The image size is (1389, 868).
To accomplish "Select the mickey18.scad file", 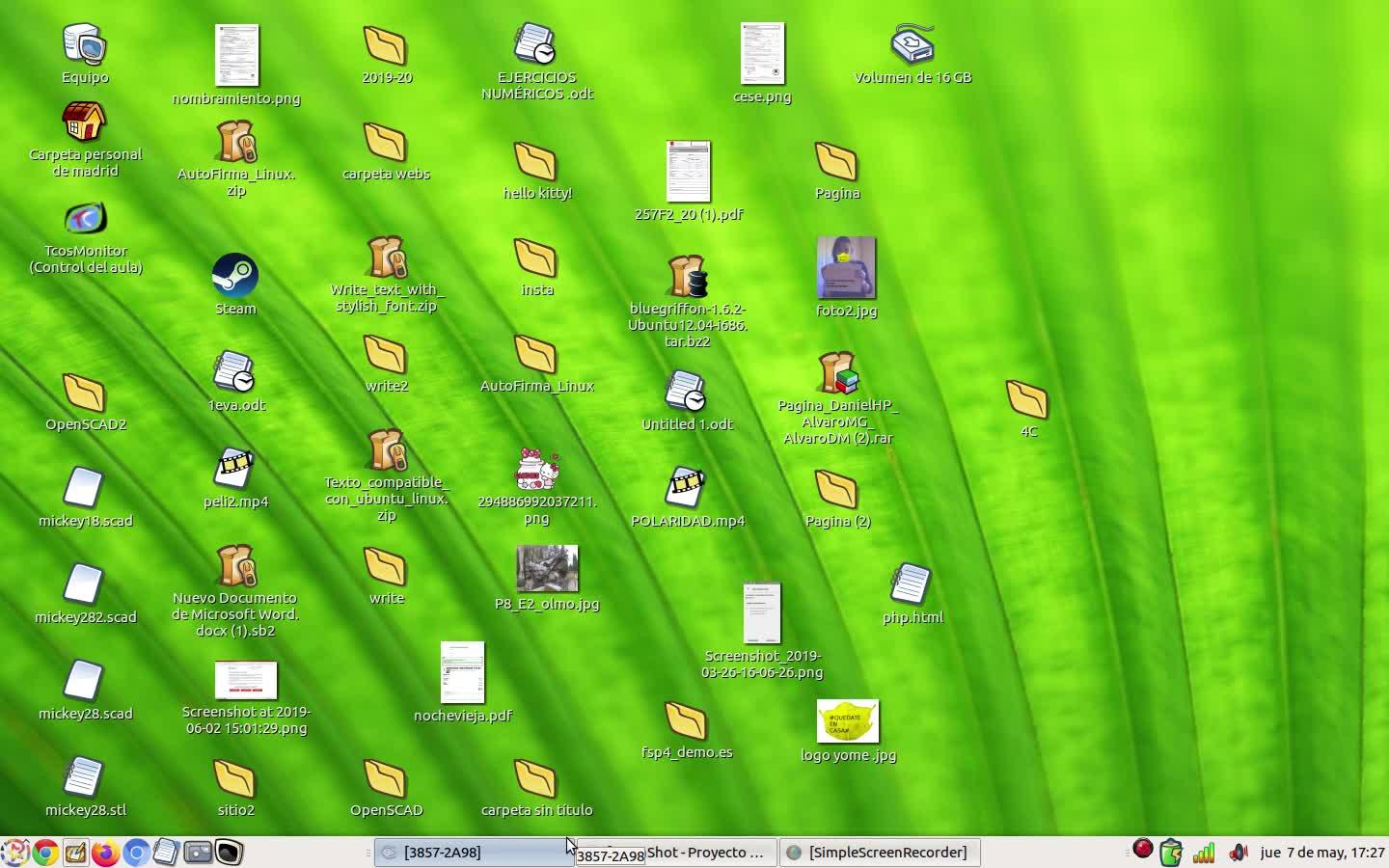I will point(85,489).
